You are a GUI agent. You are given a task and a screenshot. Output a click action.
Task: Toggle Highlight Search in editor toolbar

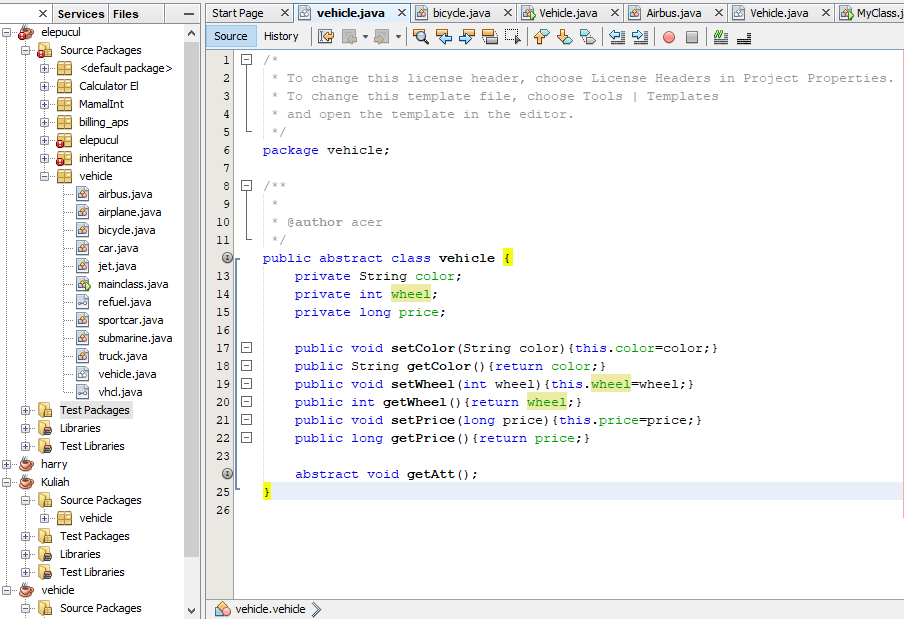click(489, 37)
